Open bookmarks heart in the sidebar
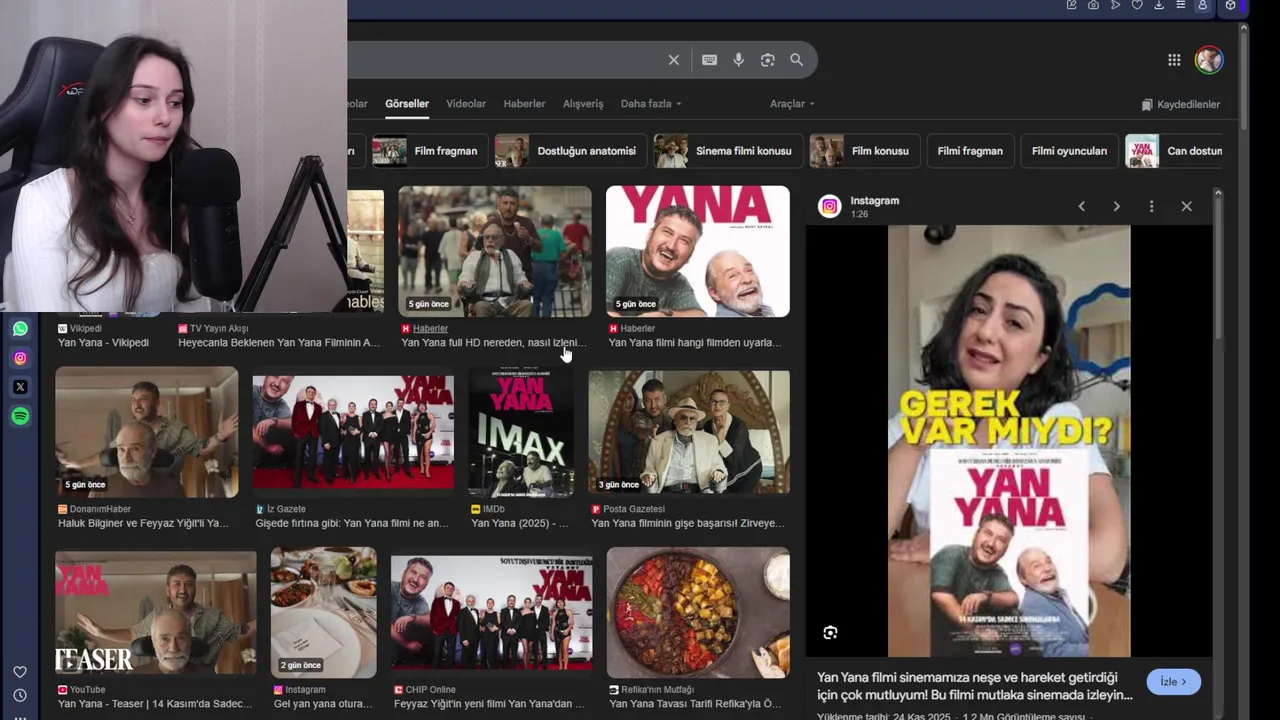The image size is (1280, 720). coord(20,672)
